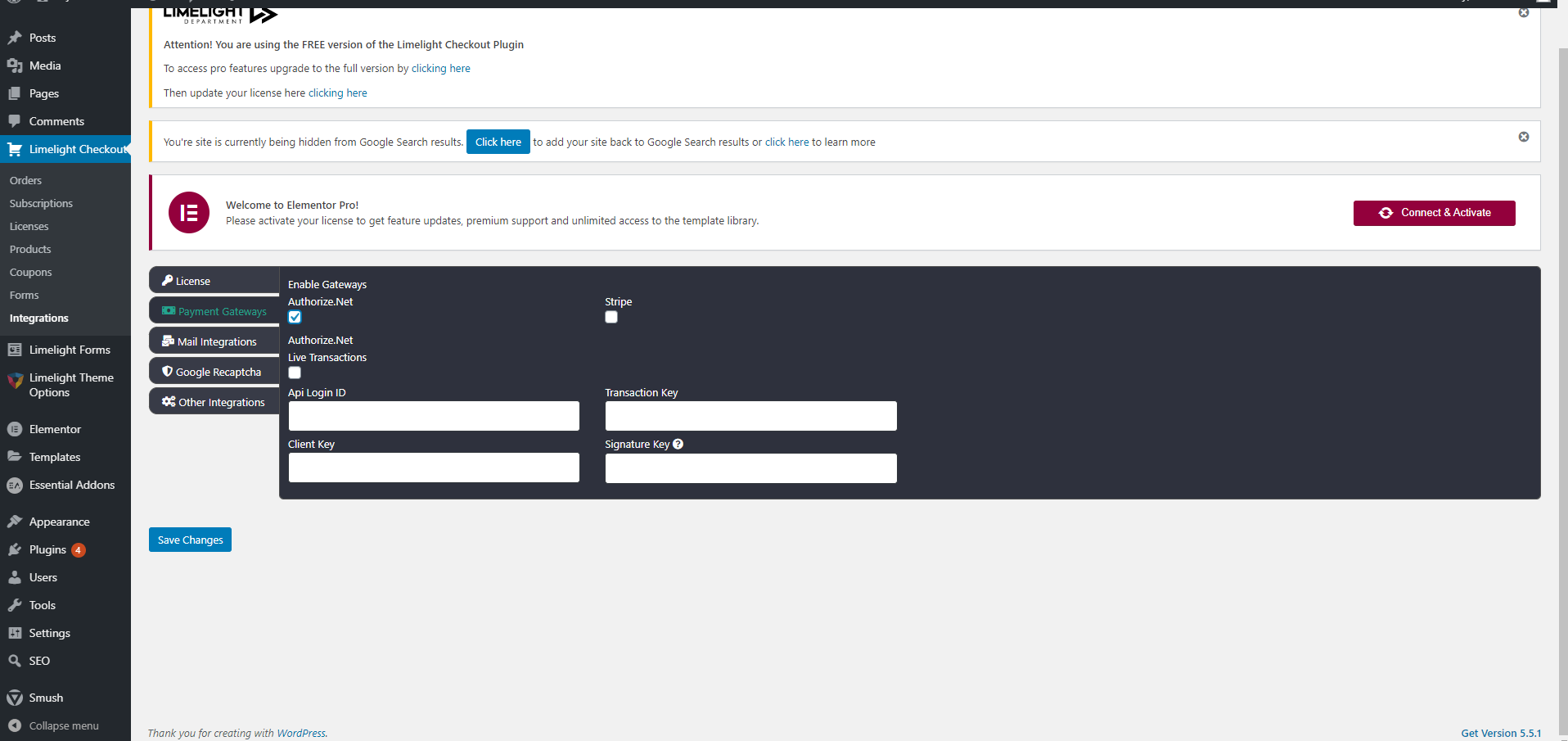The width and height of the screenshot is (1568, 741).
Task: Enable the Stripe gateway checkbox
Action: (611, 318)
